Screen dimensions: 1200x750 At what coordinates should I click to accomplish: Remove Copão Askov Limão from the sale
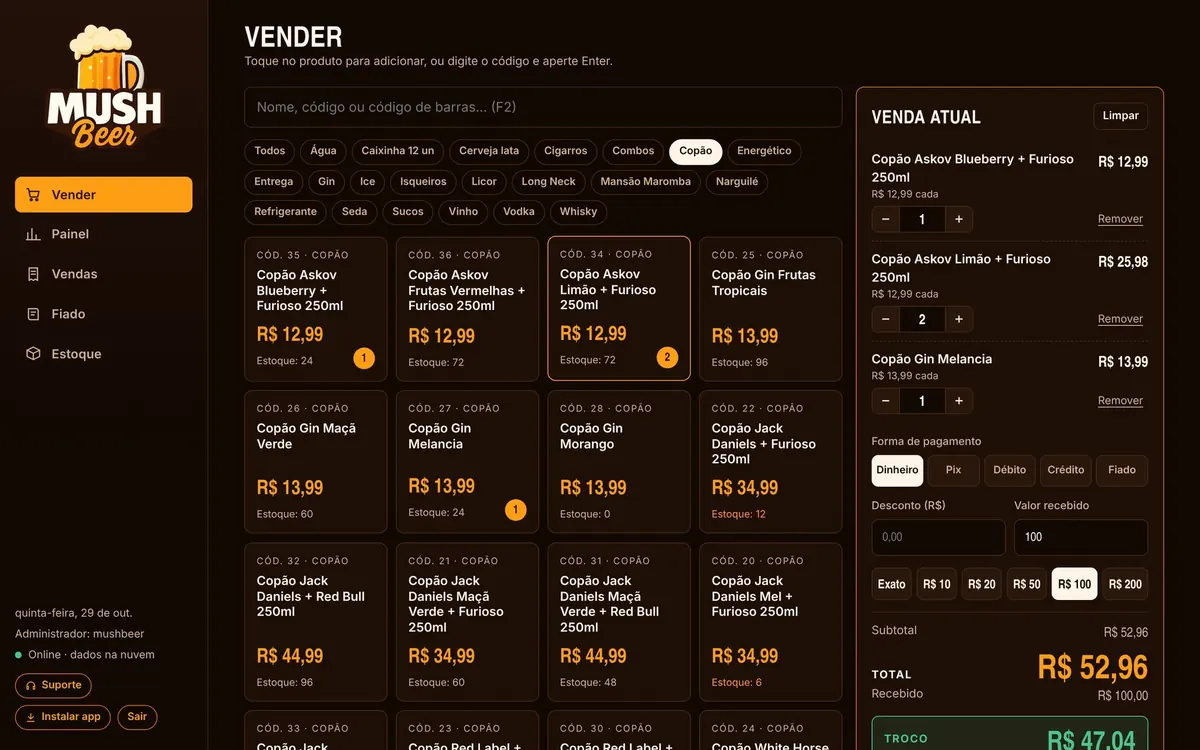pyautogui.click(x=1120, y=319)
